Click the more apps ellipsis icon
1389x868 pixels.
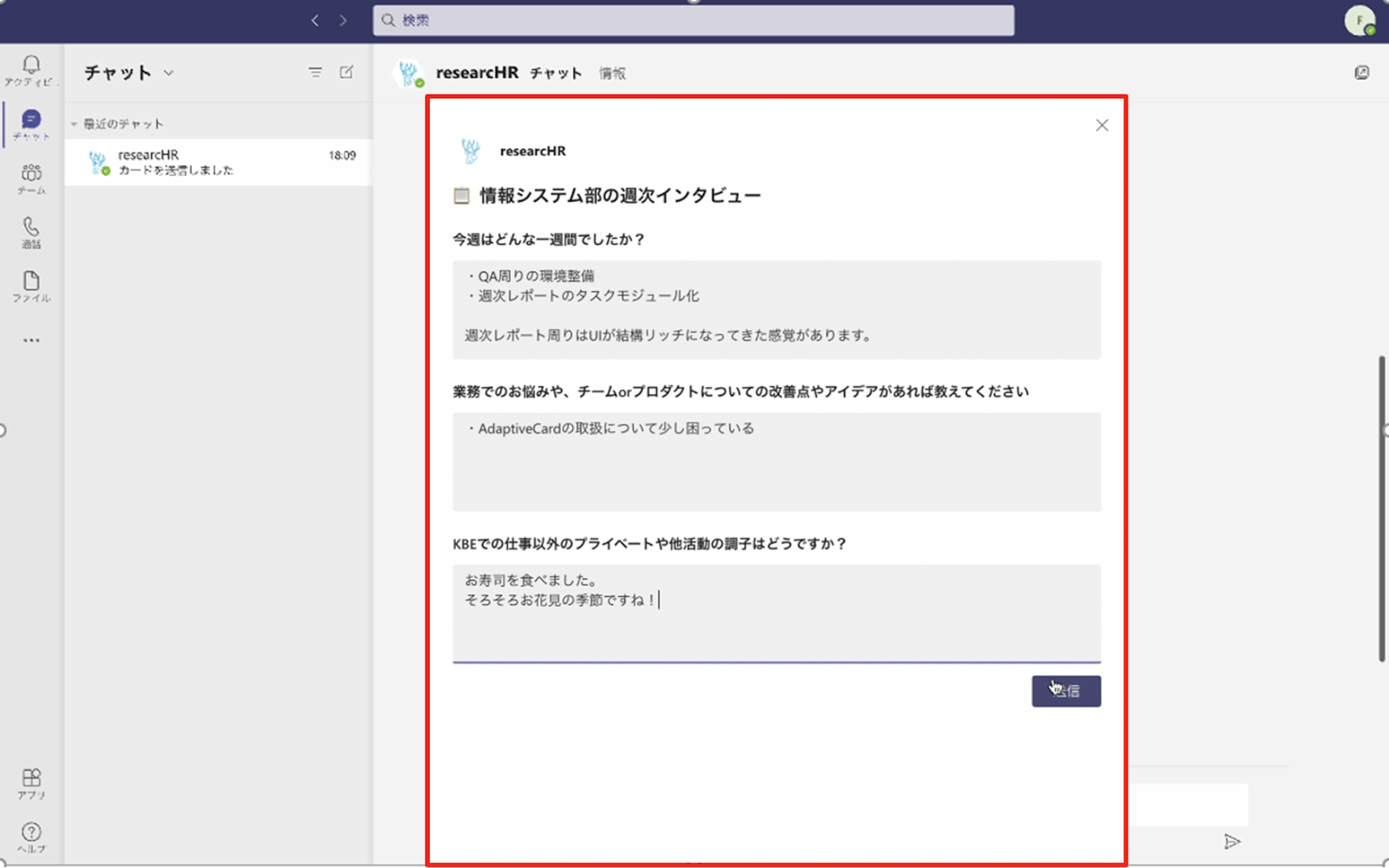pos(31,340)
